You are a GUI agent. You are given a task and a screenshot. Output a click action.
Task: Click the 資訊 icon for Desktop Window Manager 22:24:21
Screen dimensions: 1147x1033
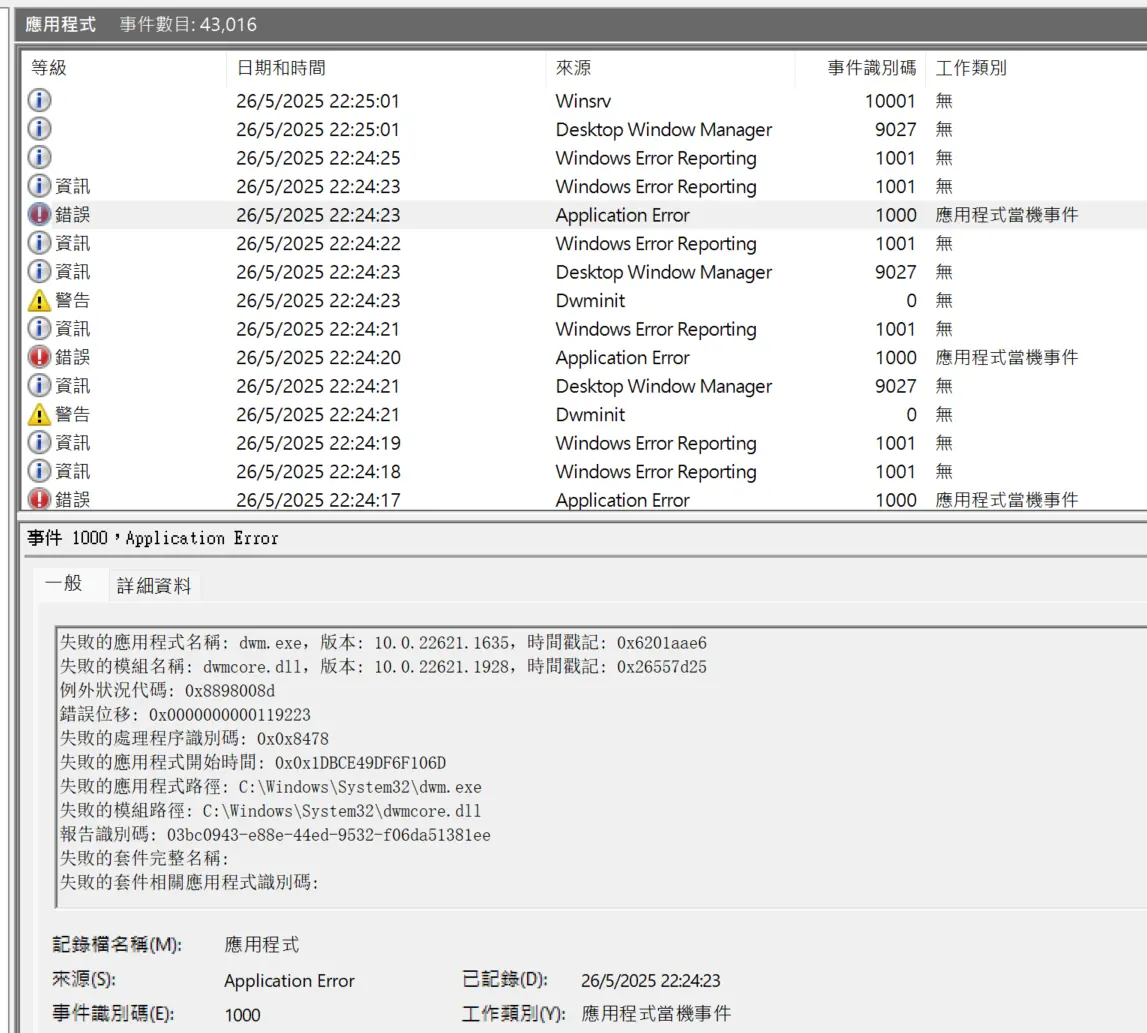click(x=40, y=386)
